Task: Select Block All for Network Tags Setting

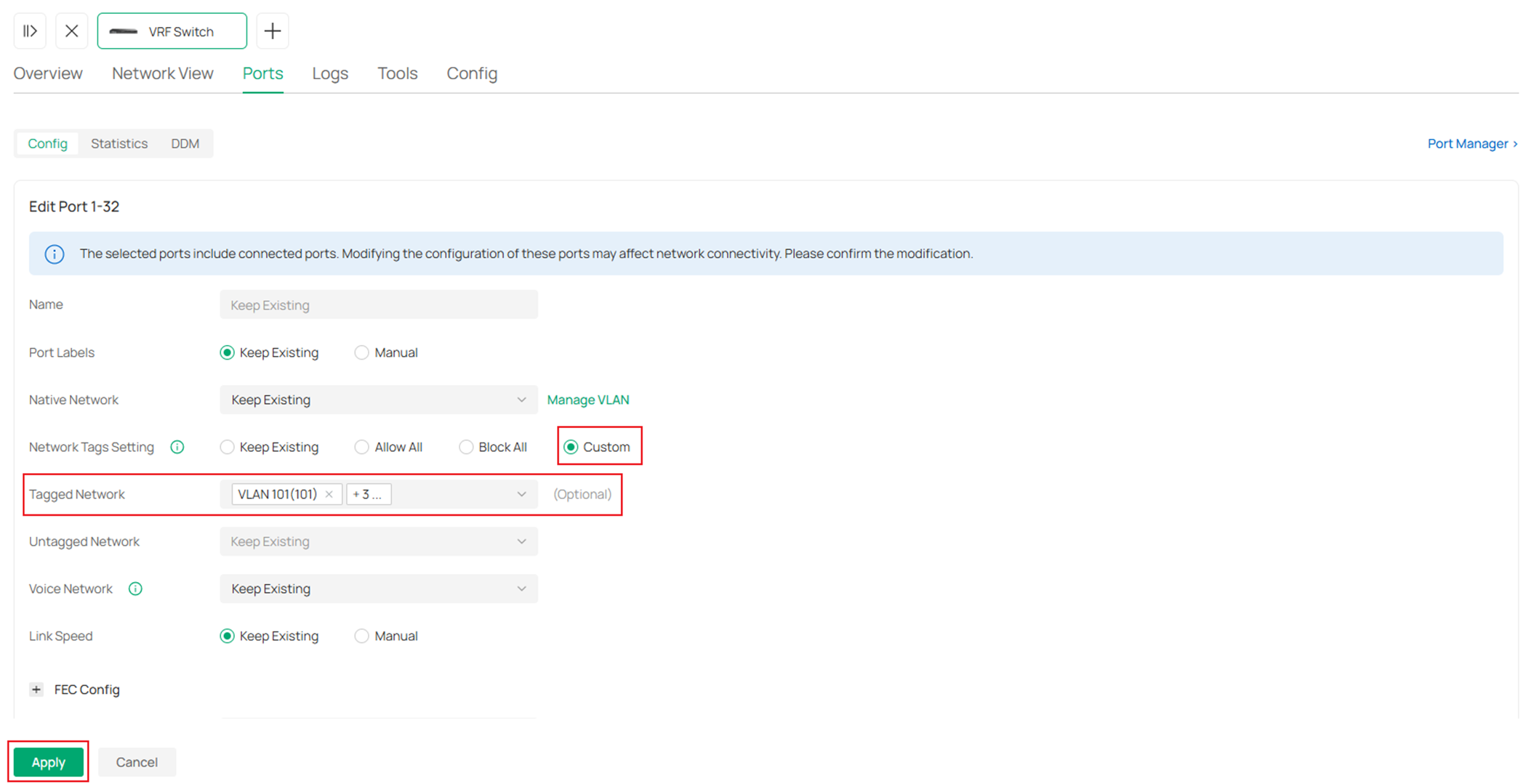Action: pos(465,447)
